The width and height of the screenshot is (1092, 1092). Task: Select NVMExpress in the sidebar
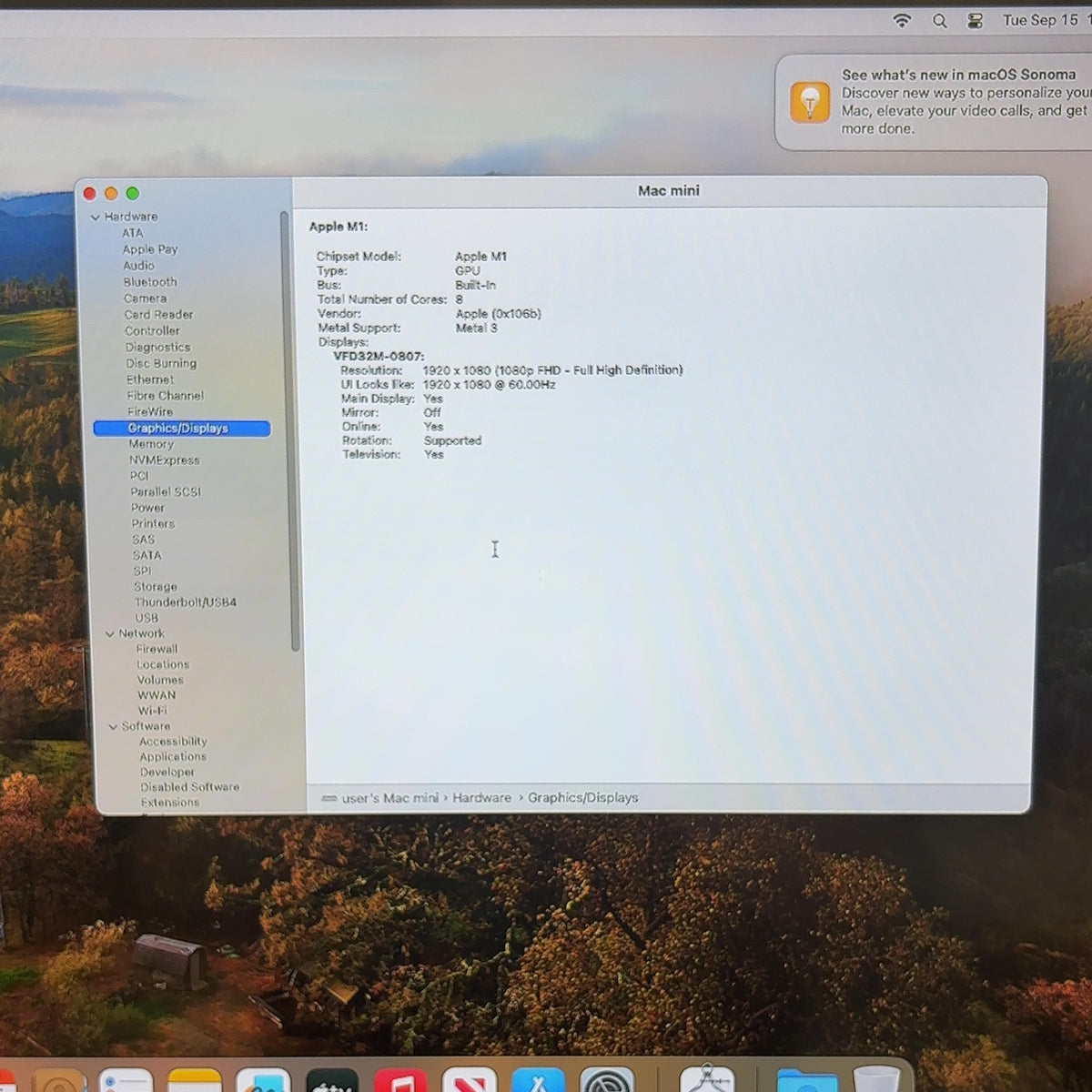164,460
